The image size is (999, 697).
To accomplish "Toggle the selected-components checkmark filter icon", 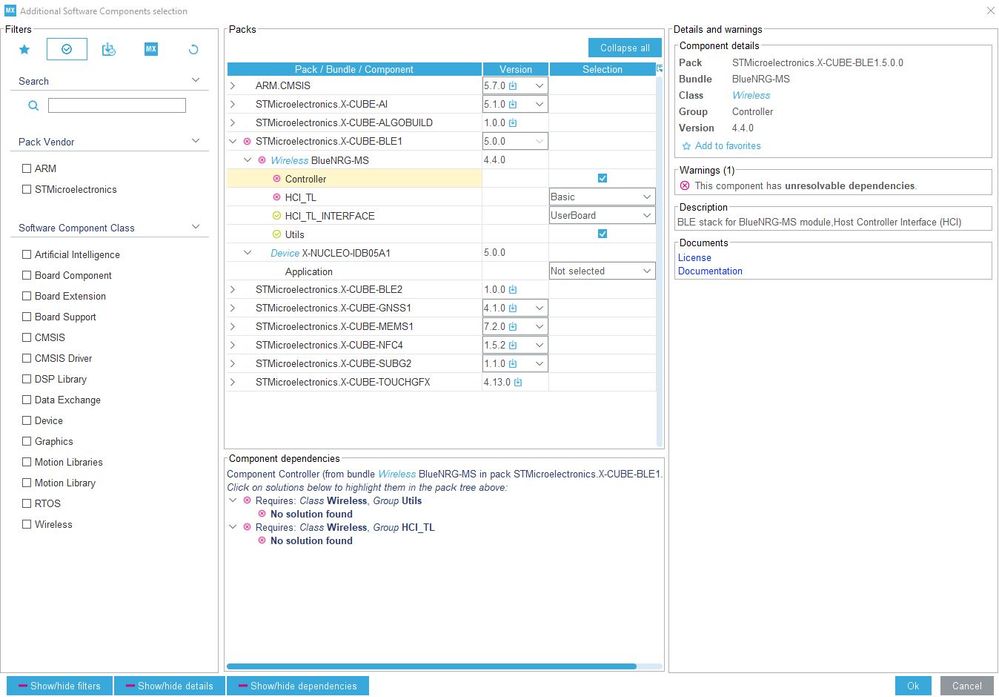I will pos(67,49).
